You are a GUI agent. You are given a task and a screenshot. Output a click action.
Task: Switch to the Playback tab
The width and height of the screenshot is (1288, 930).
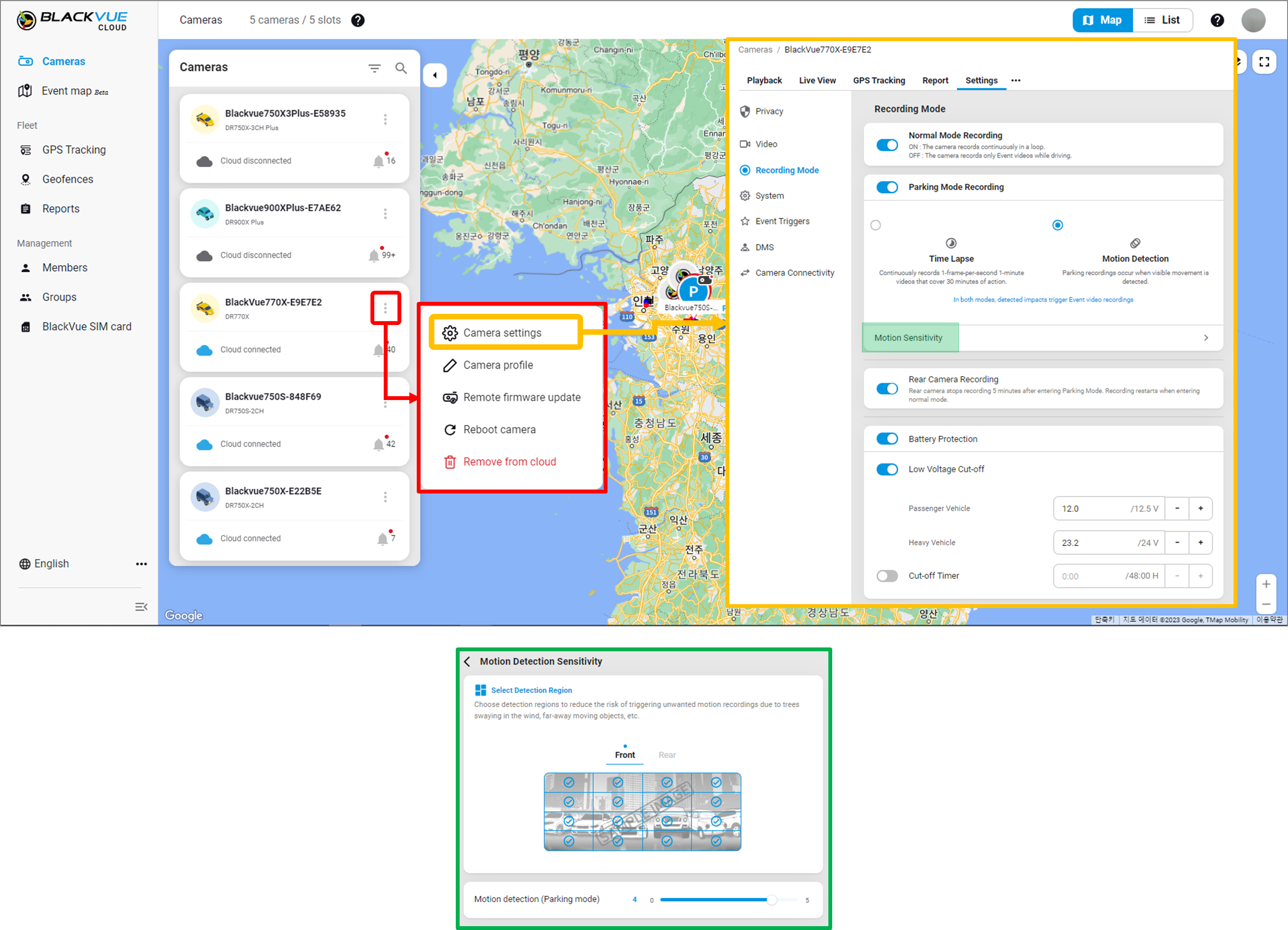click(764, 81)
